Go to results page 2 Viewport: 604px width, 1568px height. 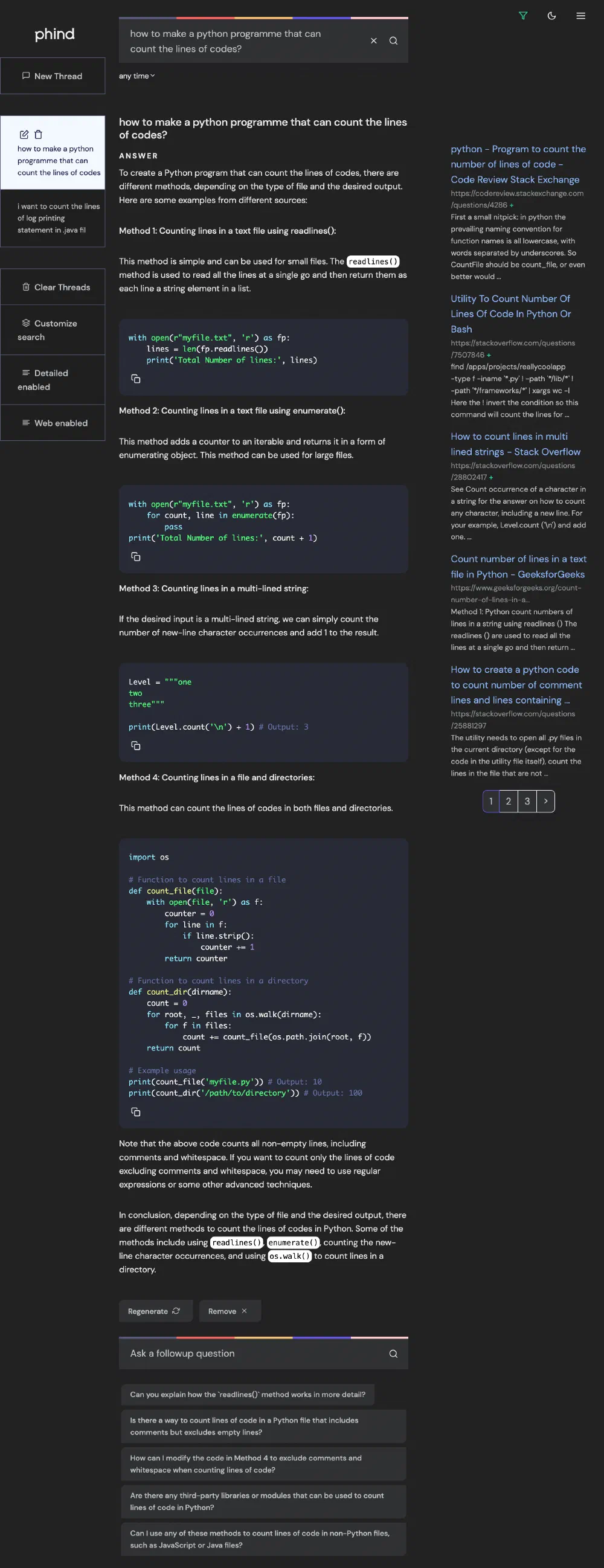click(509, 801)
